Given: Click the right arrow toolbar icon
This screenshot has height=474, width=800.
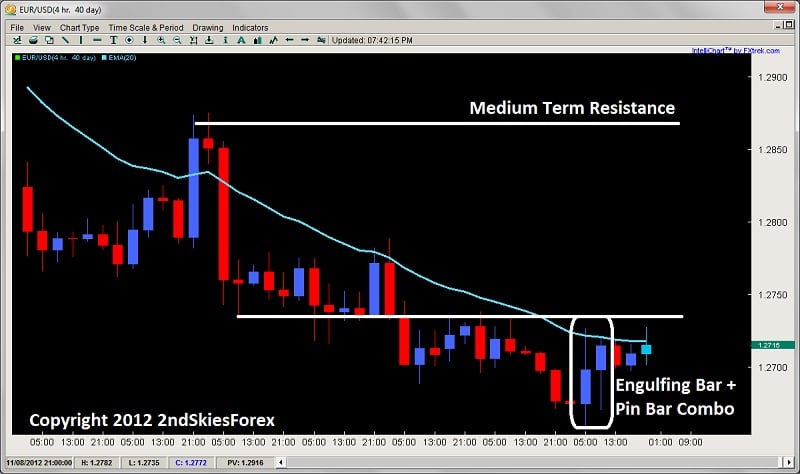Looking at the screenshot, I should coord(305,40).
